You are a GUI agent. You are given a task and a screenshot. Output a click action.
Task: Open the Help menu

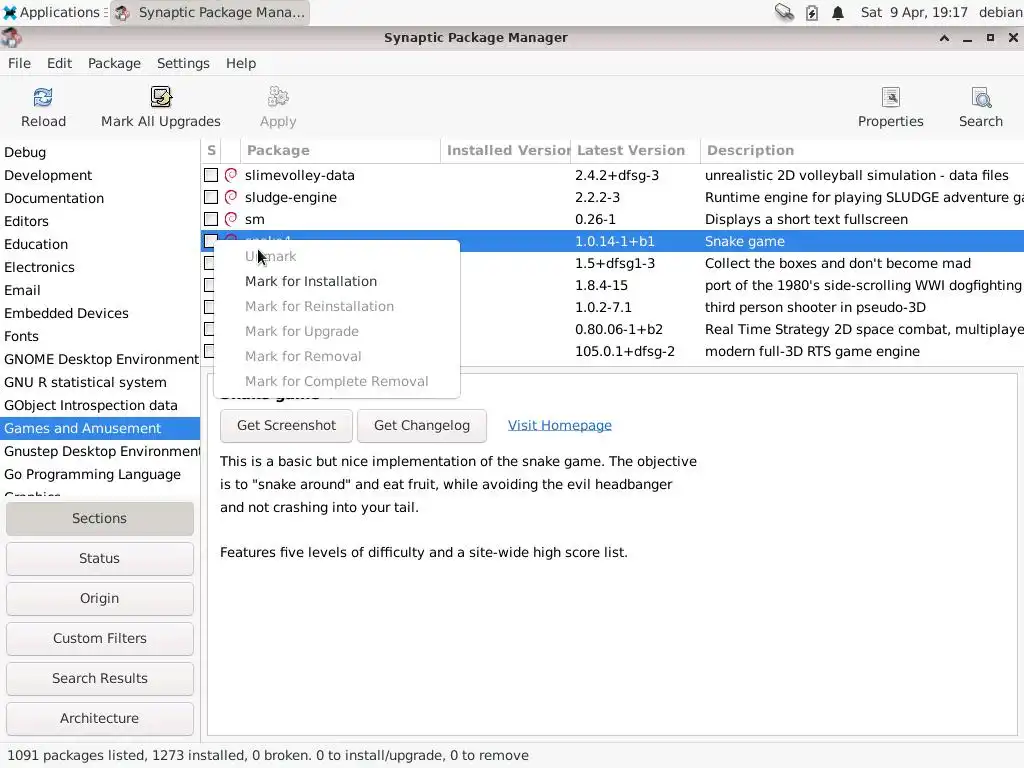(x=241, y=63)
